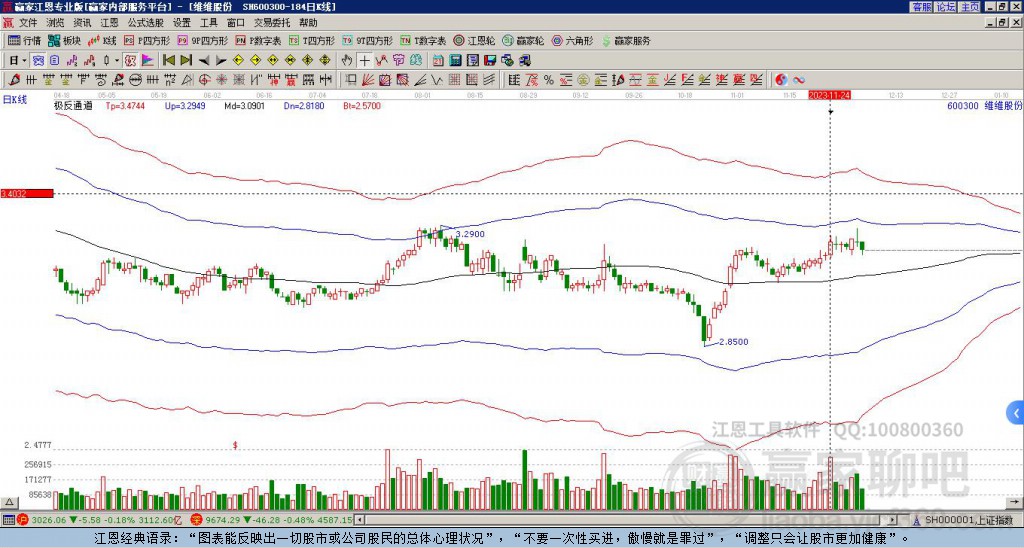Click the red dollar marker above volume
This screenshot has height=548, width=1024.
pyautogui.click(x=235, y=445)
